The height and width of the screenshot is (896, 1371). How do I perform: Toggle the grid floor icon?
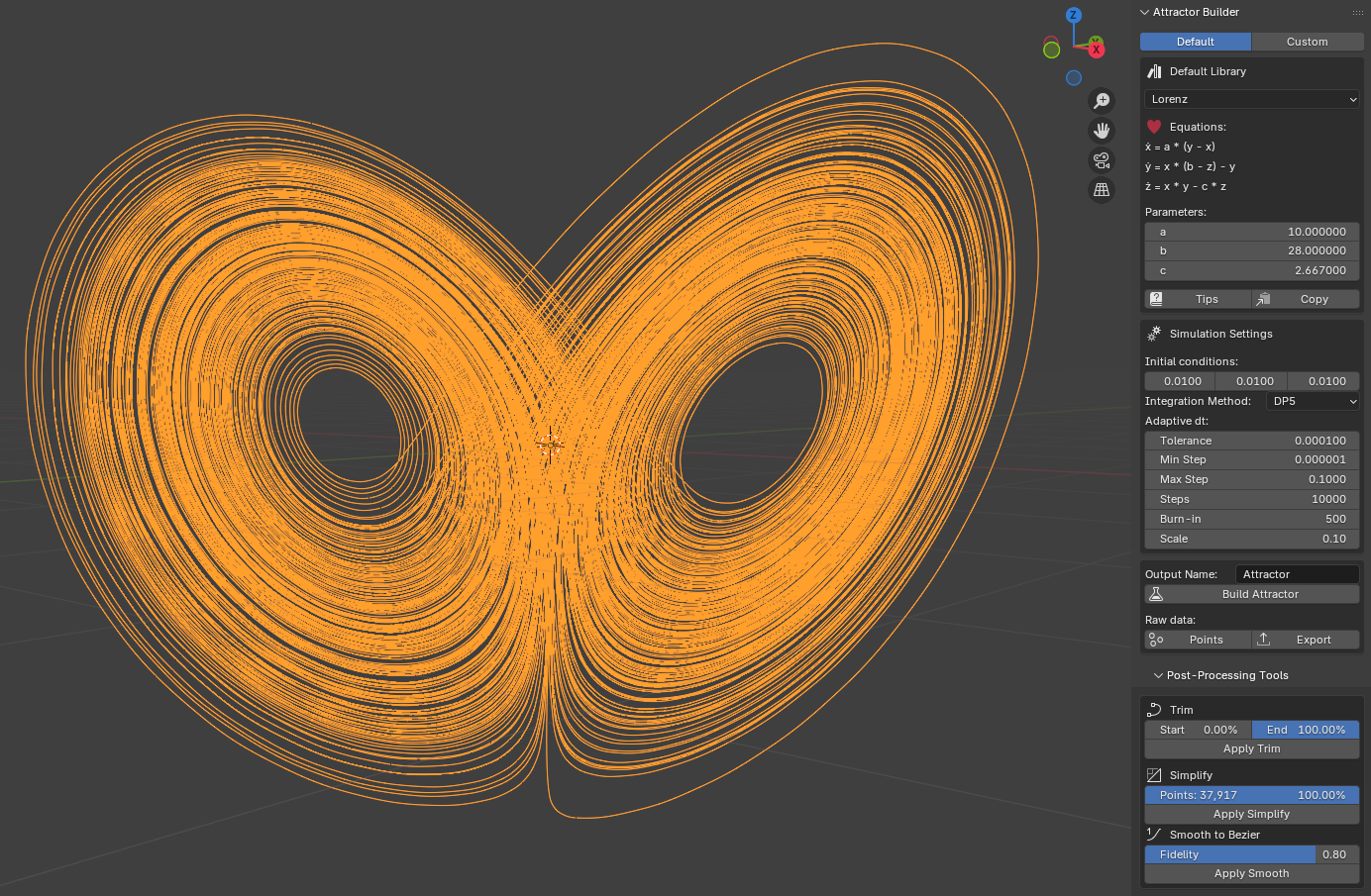[1102, 189]
